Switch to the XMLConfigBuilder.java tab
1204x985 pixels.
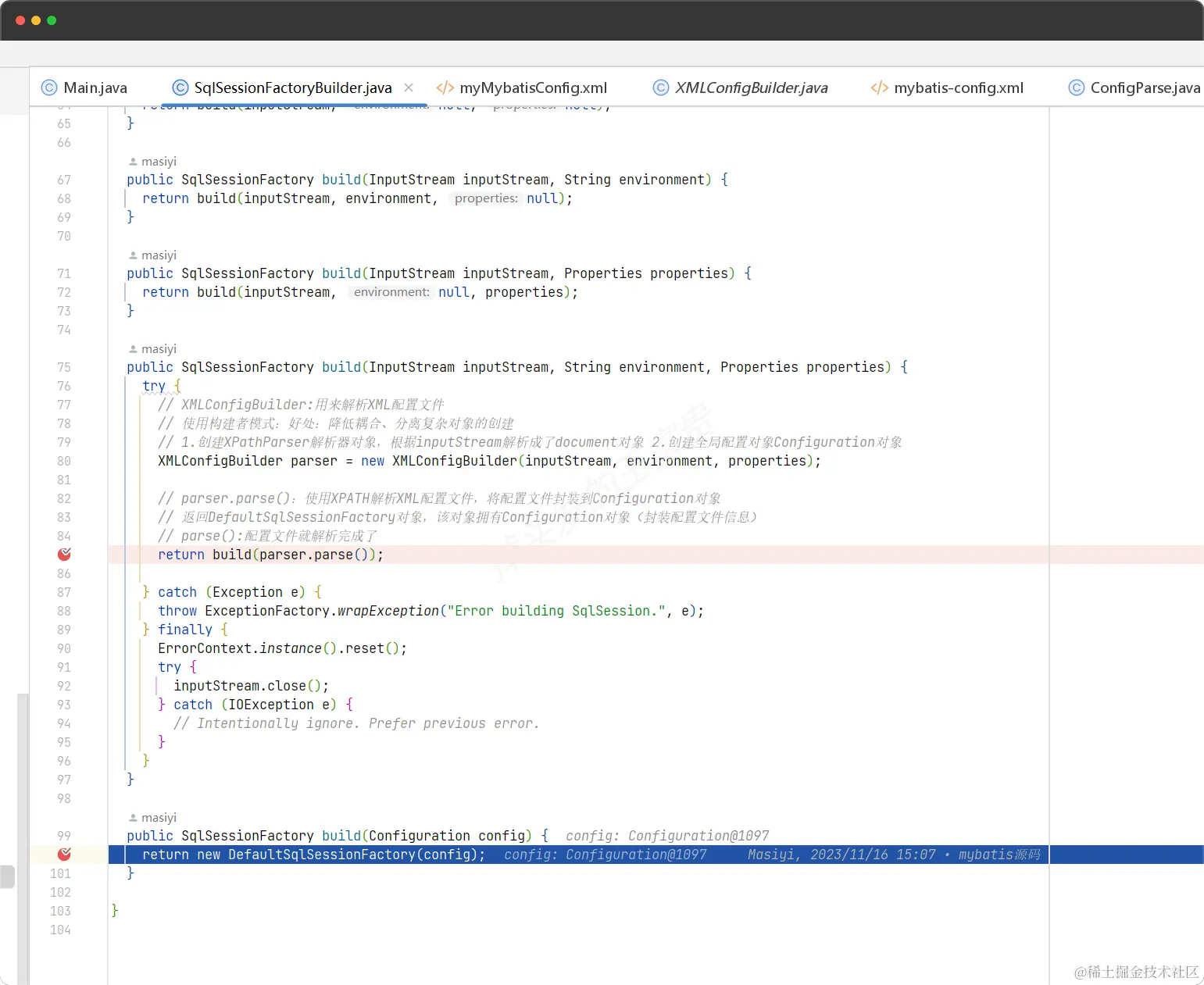pos(741,87)
